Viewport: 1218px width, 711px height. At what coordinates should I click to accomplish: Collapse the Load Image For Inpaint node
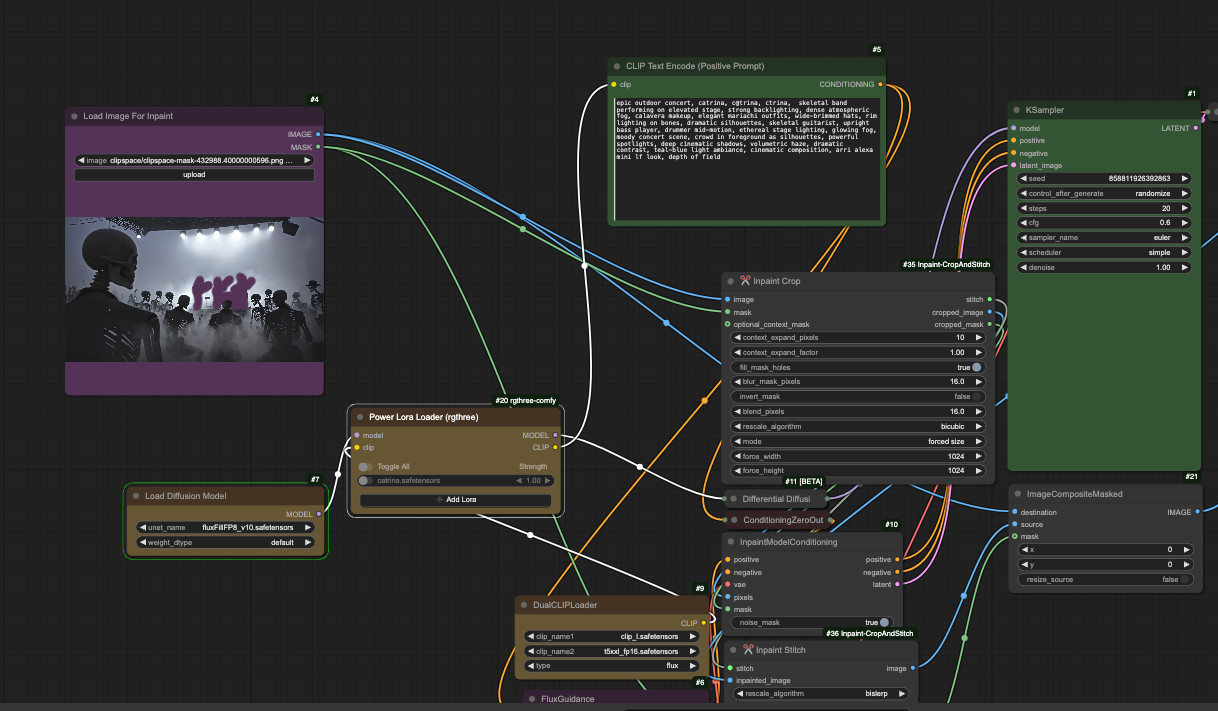tap(74, 116)
